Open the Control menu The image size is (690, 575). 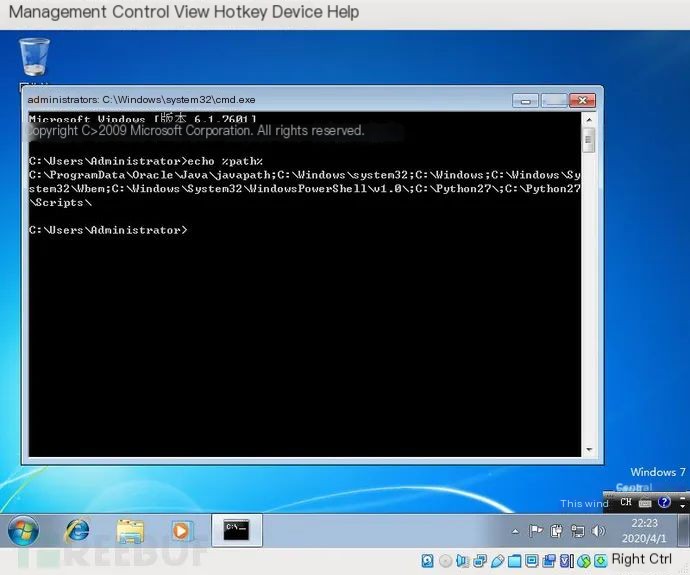coord(141,12)
